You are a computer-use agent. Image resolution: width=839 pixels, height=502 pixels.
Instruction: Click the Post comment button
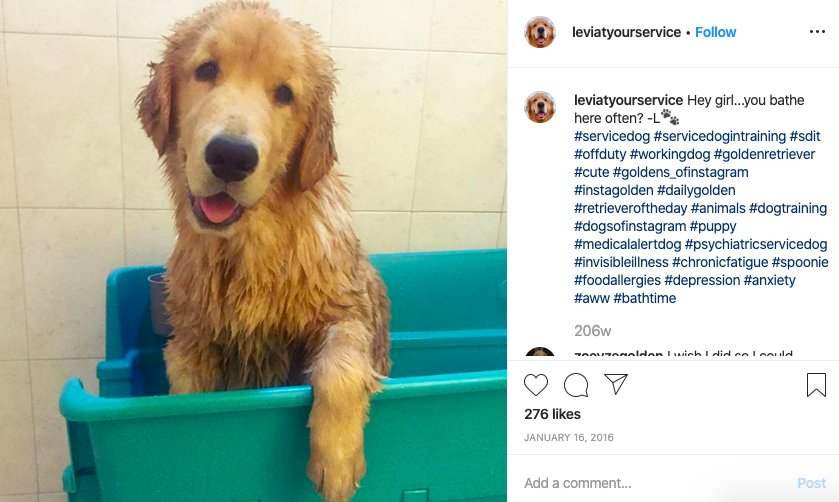point(811,483)
